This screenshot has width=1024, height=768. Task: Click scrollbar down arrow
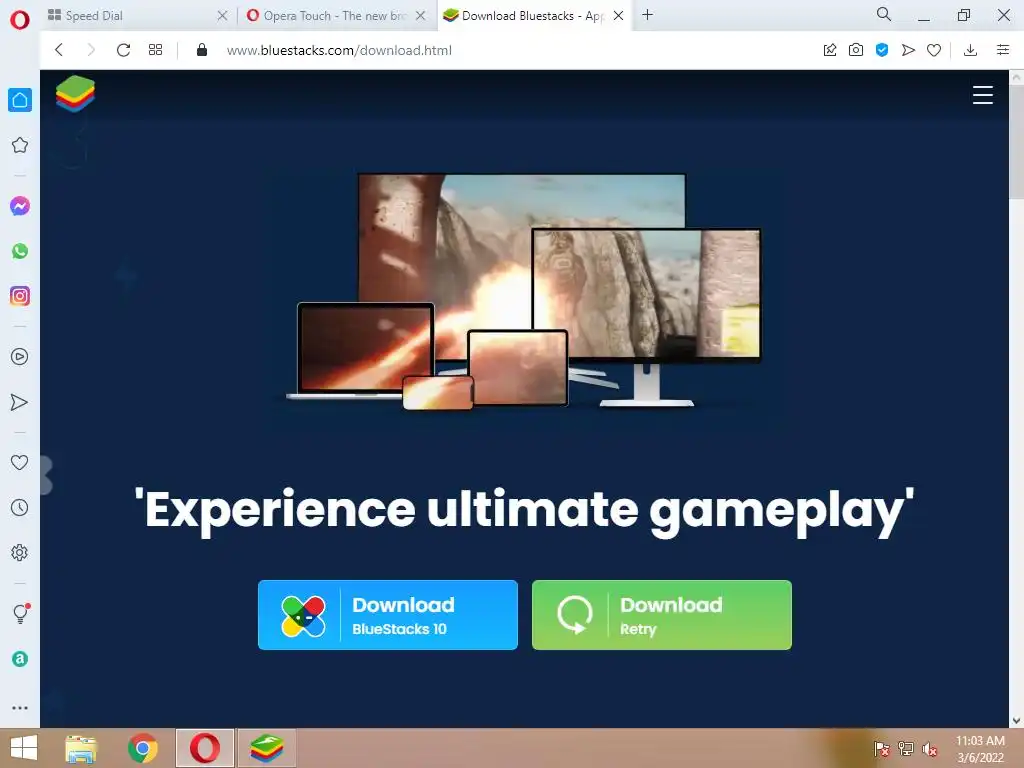coord(1017,721)
